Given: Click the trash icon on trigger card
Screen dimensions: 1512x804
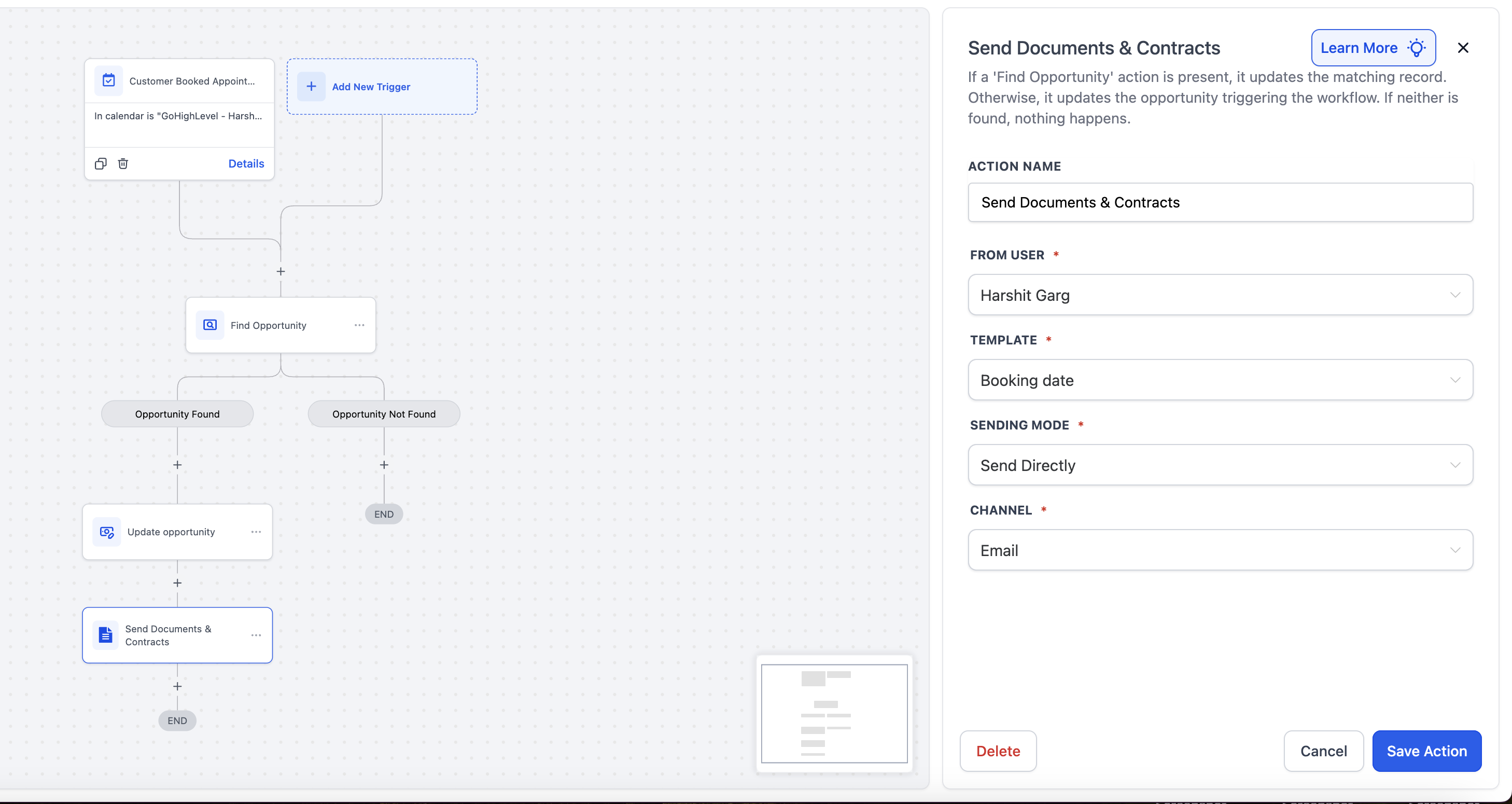Looking at the screenshot, I should click(123, 163).
